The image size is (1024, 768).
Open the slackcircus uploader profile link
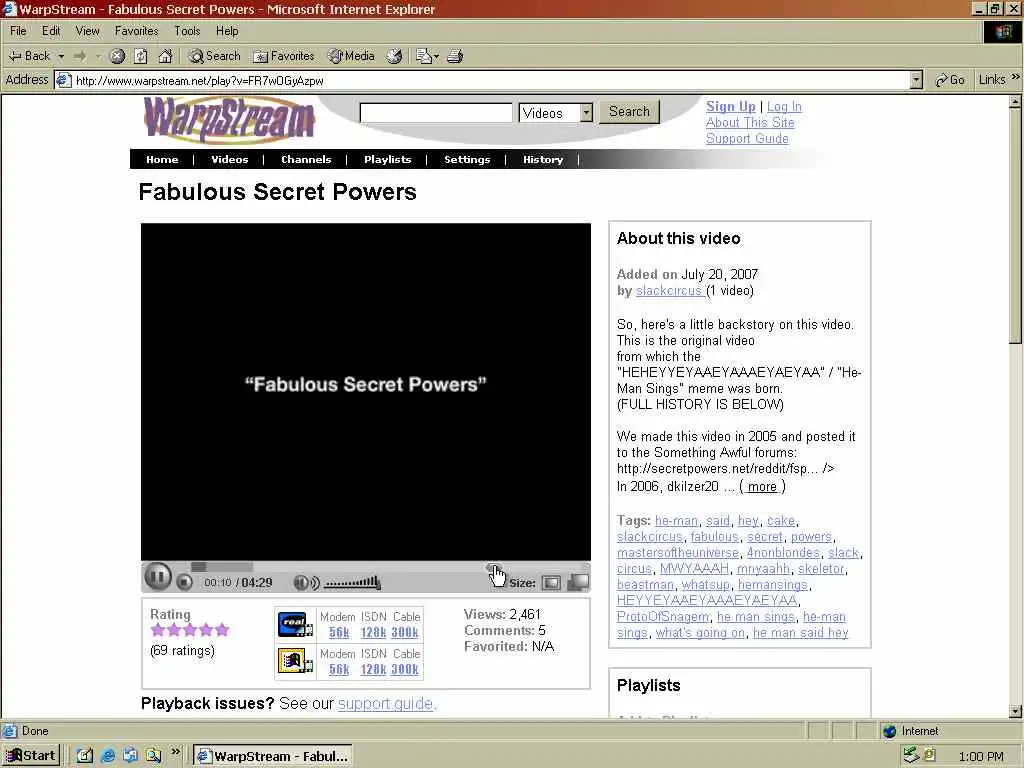pos(669,291)
